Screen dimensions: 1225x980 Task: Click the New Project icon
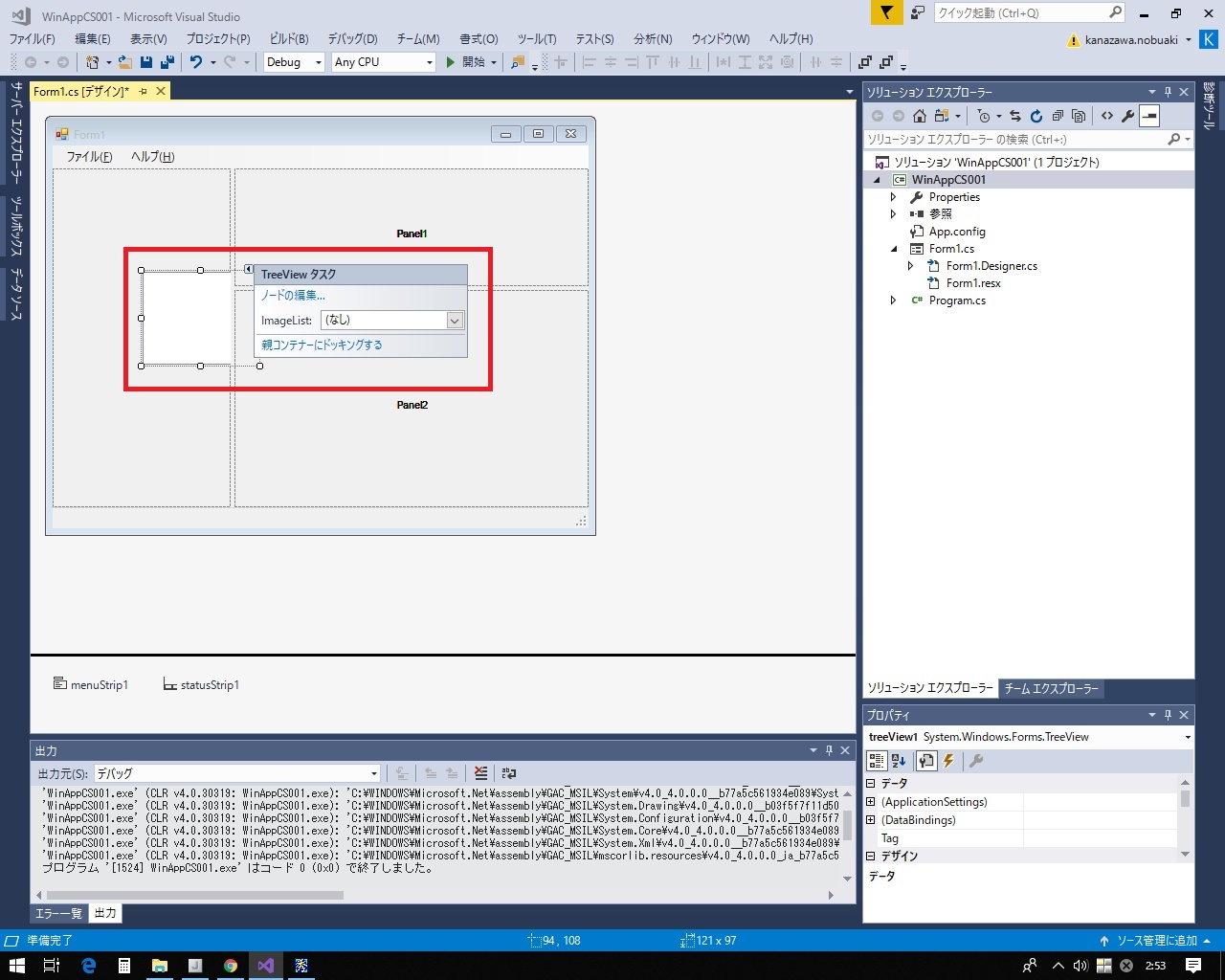pyautogui.click(x=93, y=62)
